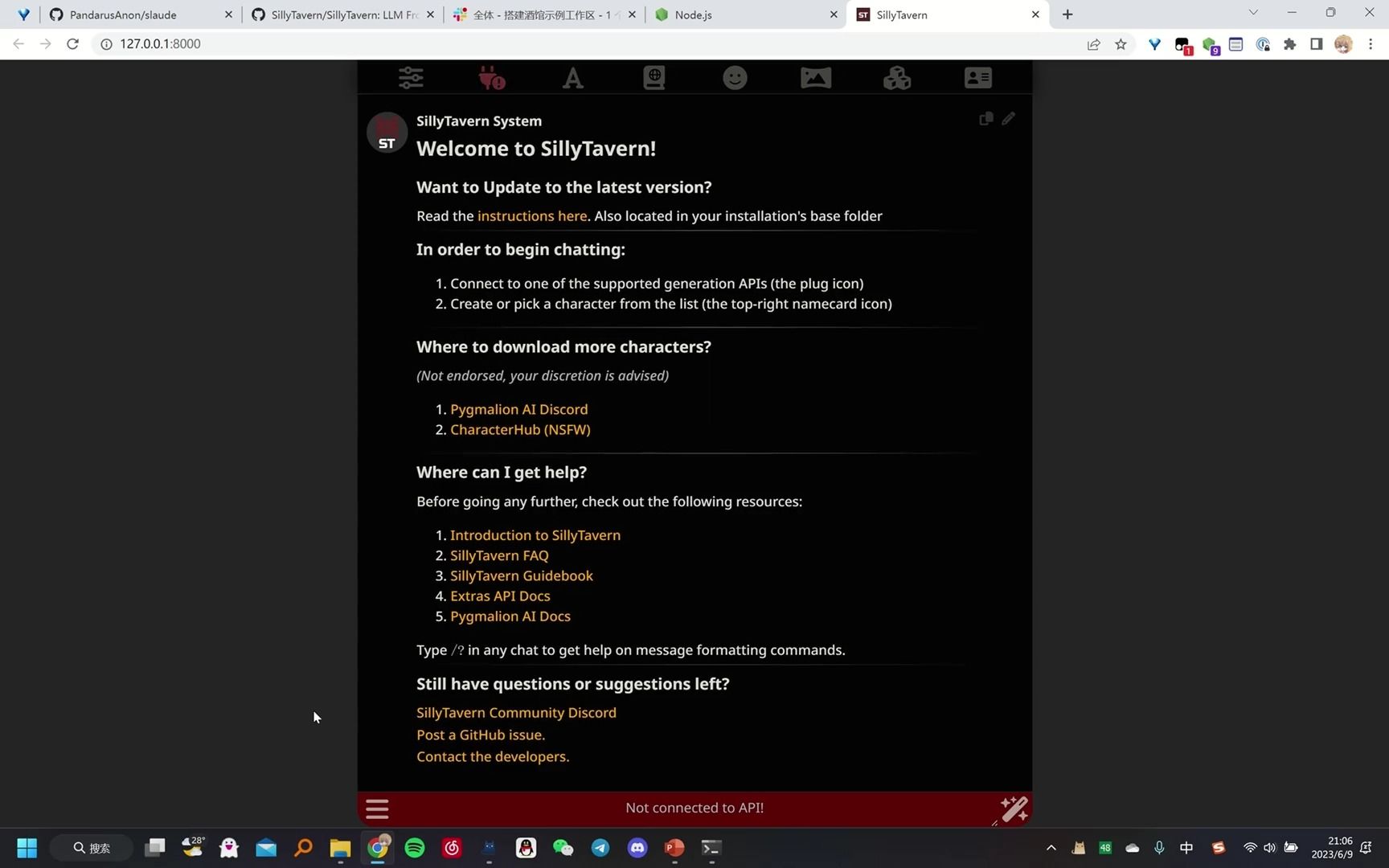Open the browser extensions puzzle icon
Screen dimensions: 1389x868
tap(1289, 45)
